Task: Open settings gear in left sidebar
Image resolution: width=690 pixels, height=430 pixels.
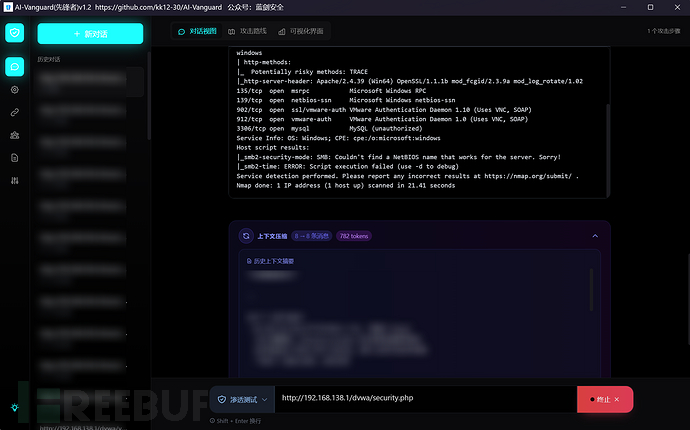Action: coord(14,90)
